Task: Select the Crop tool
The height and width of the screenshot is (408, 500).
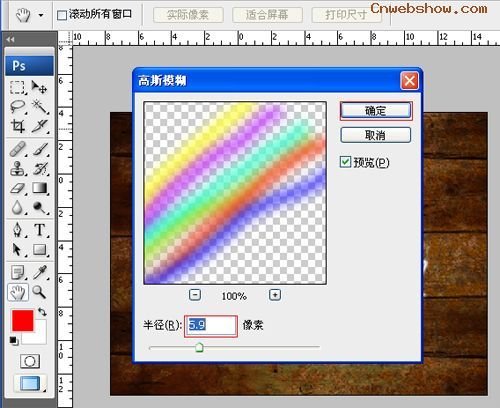Action: [17, 126]
